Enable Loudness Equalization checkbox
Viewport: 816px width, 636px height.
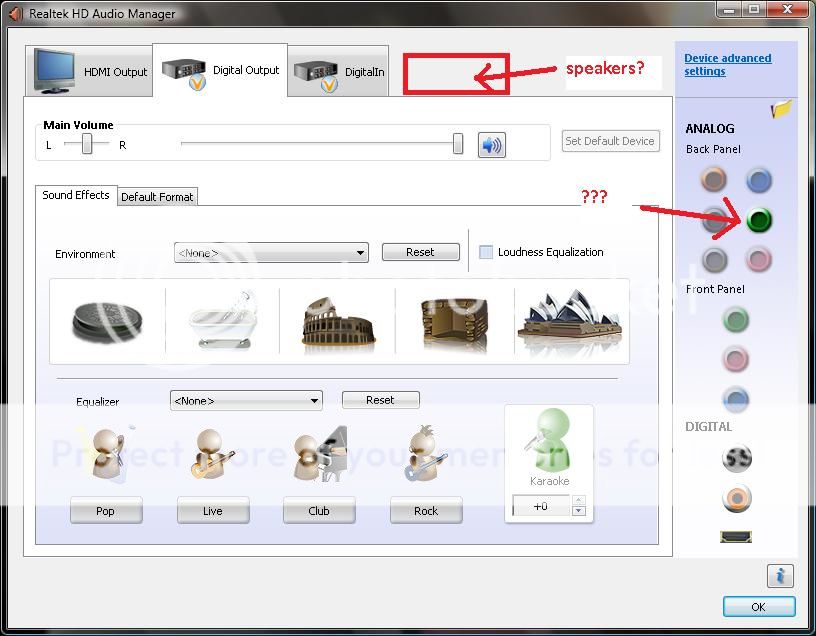tap(486, 252)
